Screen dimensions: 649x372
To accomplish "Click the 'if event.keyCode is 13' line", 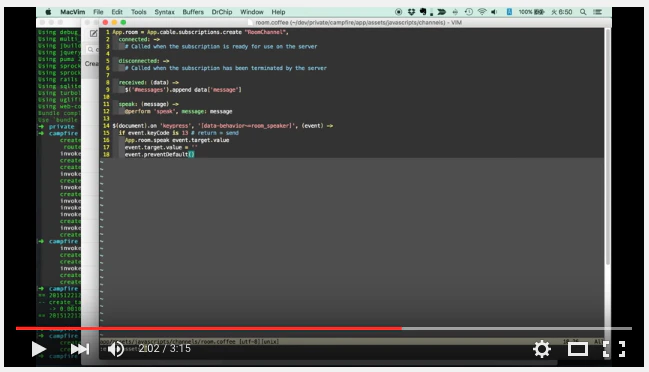I will pos(178,133).
